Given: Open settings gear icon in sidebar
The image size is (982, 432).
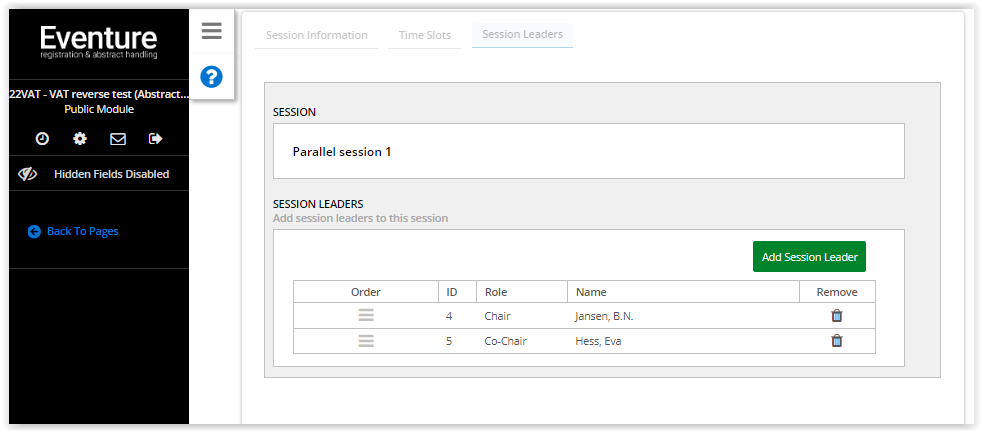Looking at the screenshot, I should 80,138.
